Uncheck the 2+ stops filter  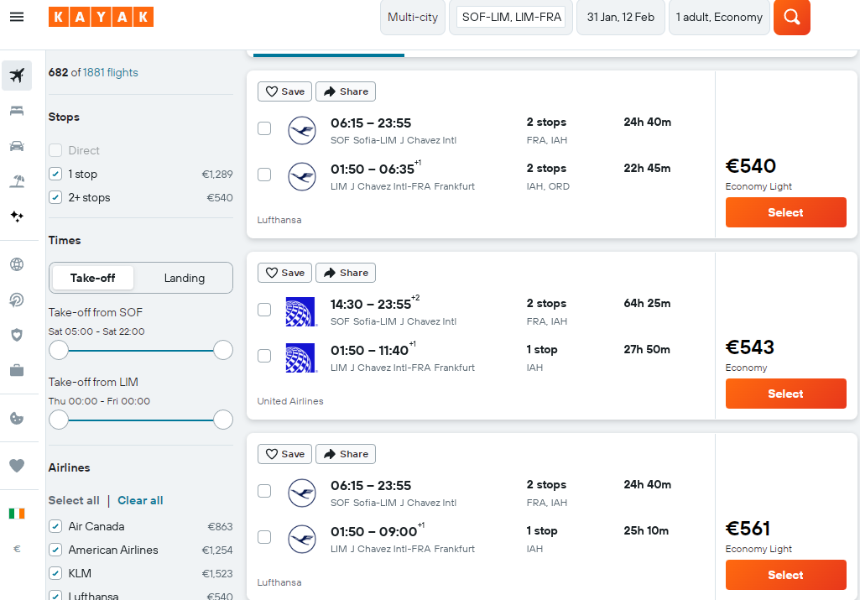point(55,197)
